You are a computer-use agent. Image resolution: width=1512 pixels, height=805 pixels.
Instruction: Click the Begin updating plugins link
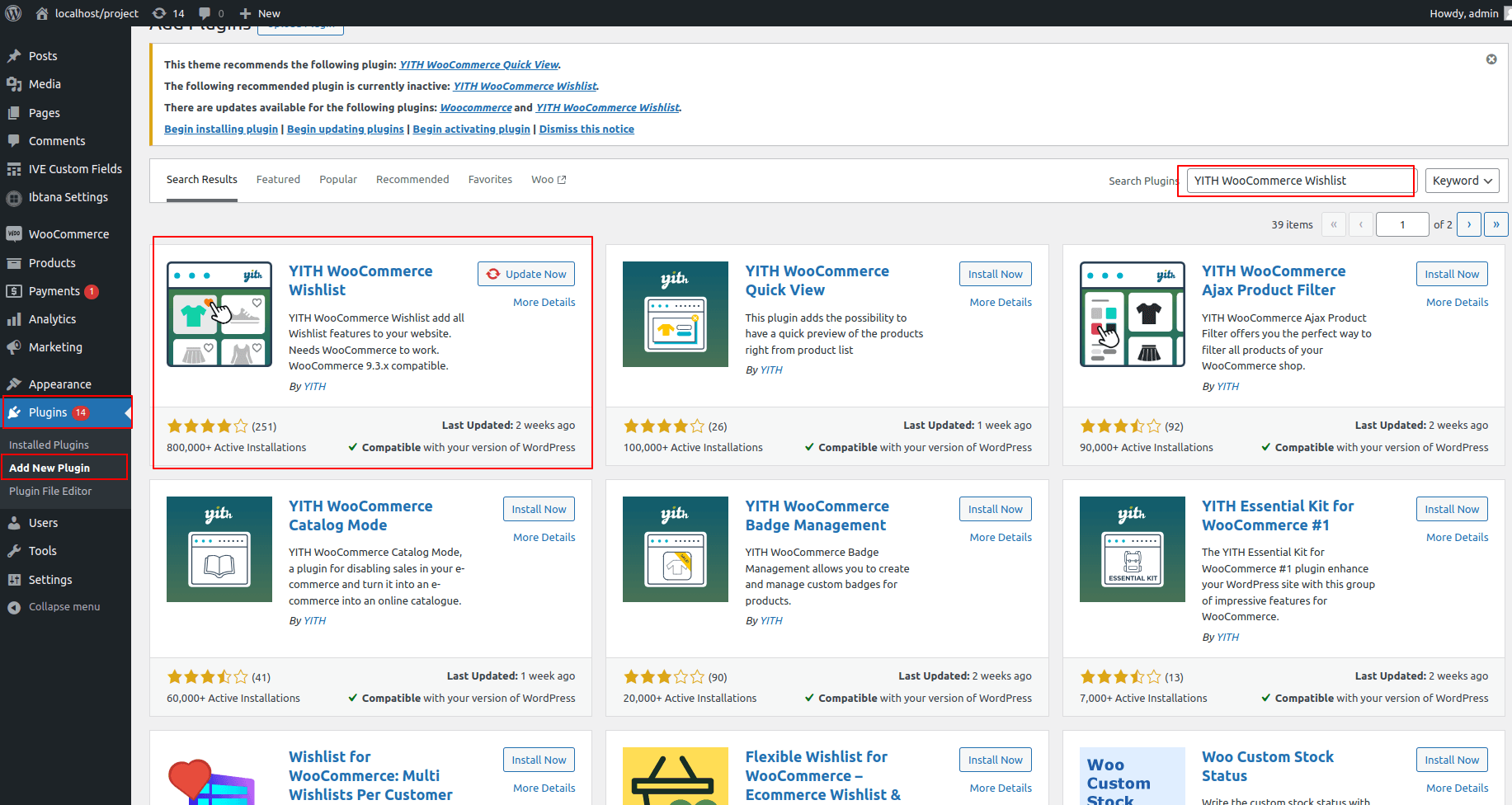point(345,129)
